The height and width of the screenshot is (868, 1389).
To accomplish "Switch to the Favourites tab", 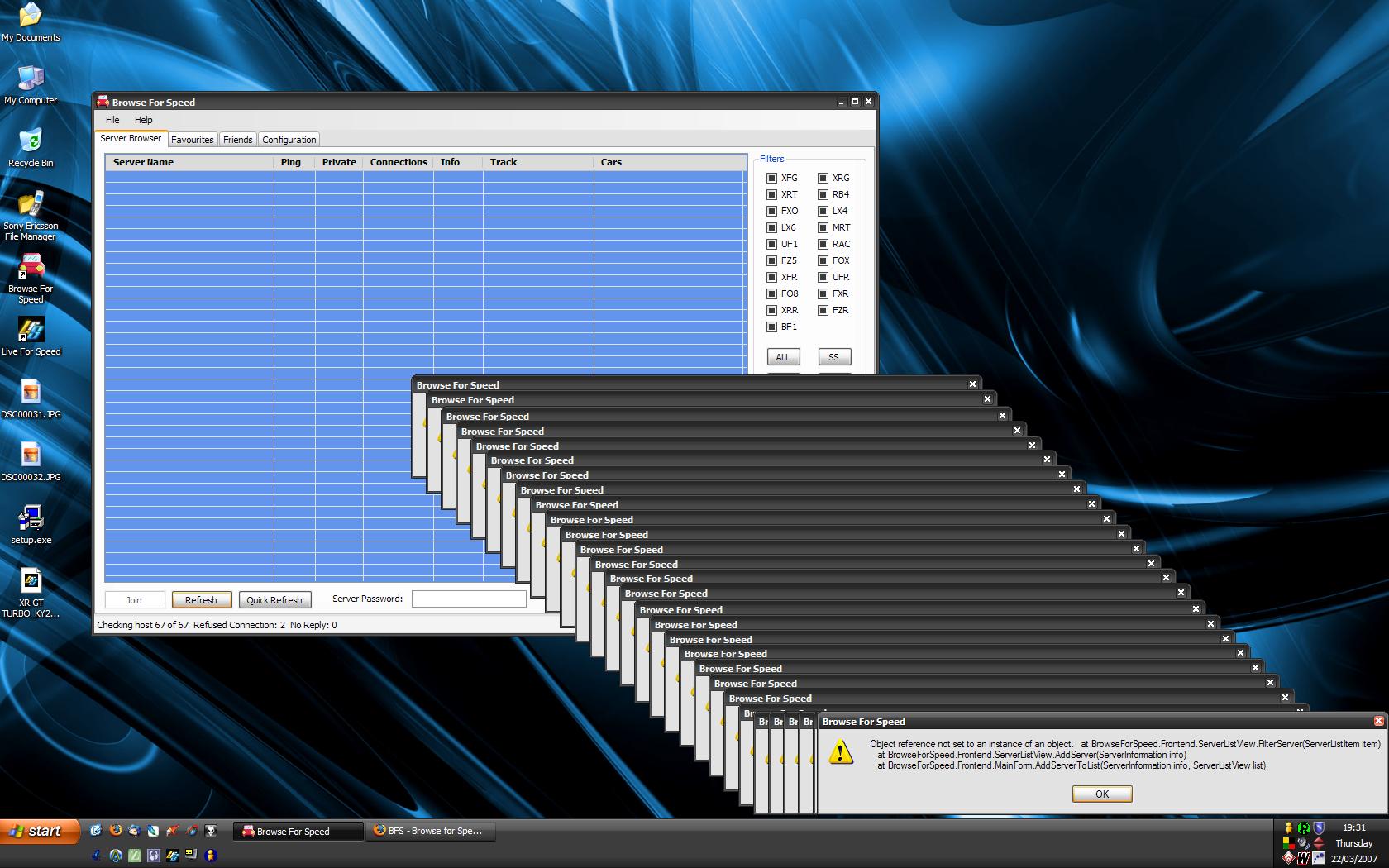I will tap(193, 140).
